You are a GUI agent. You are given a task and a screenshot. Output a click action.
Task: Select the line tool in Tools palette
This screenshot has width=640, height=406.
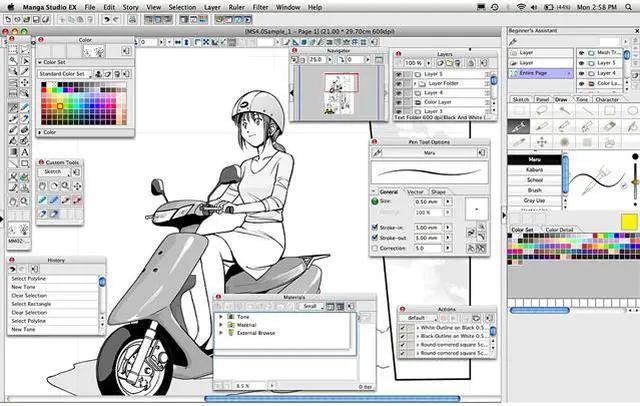coord(13,164)
